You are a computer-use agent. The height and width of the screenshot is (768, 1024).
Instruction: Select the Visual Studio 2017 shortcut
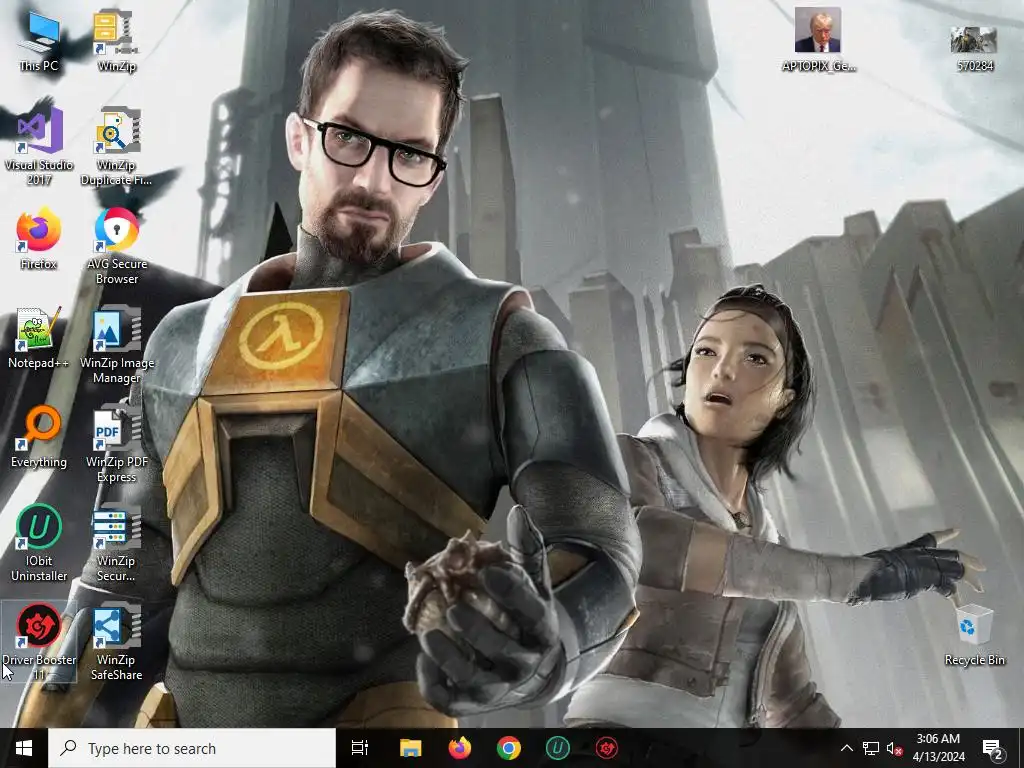(x=39, y=148)
